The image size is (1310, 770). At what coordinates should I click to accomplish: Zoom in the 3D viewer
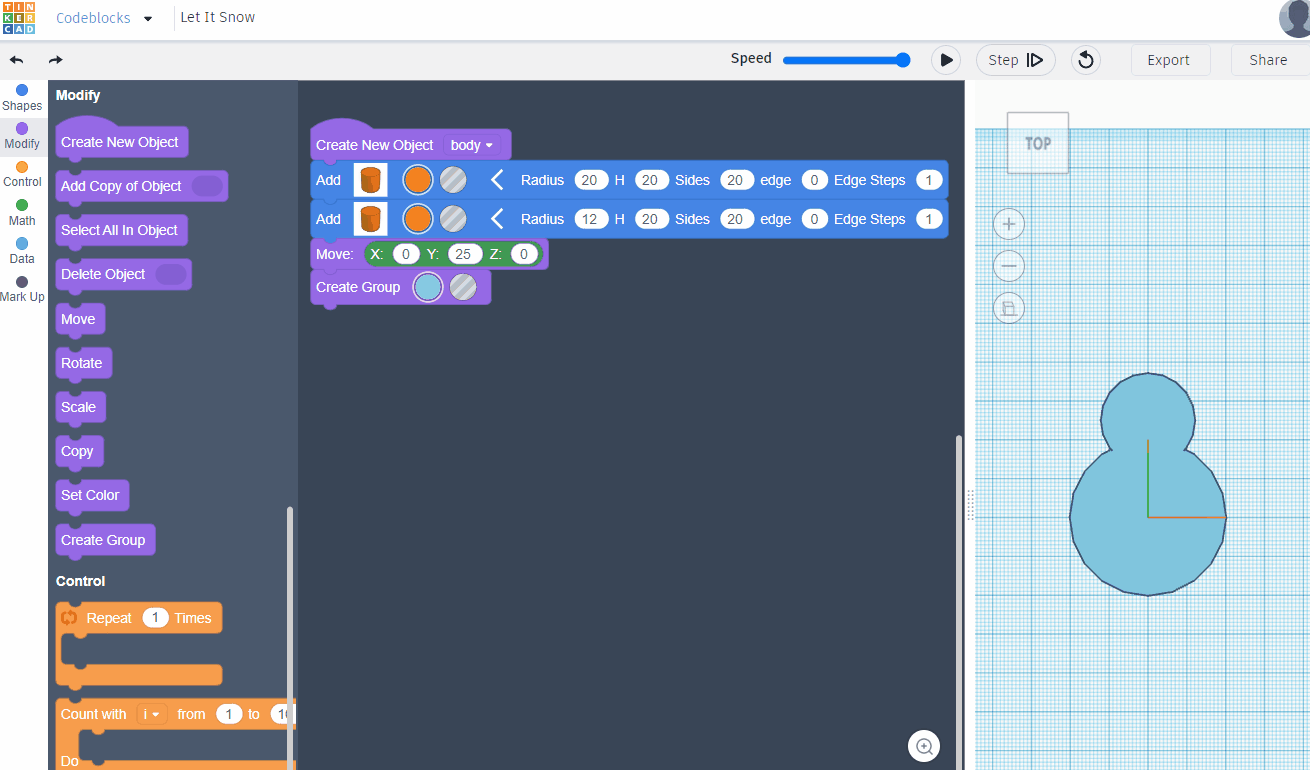click(1009, 224)
